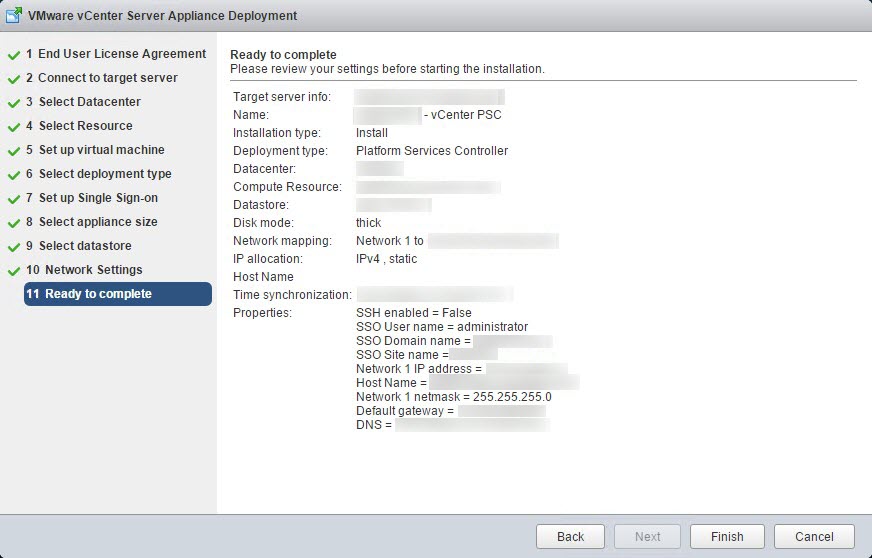Go to step 2 Connect to target server

[102, 78]
